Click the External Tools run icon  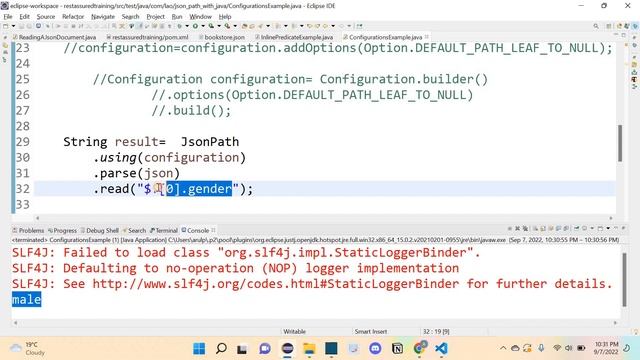(227, 26)
